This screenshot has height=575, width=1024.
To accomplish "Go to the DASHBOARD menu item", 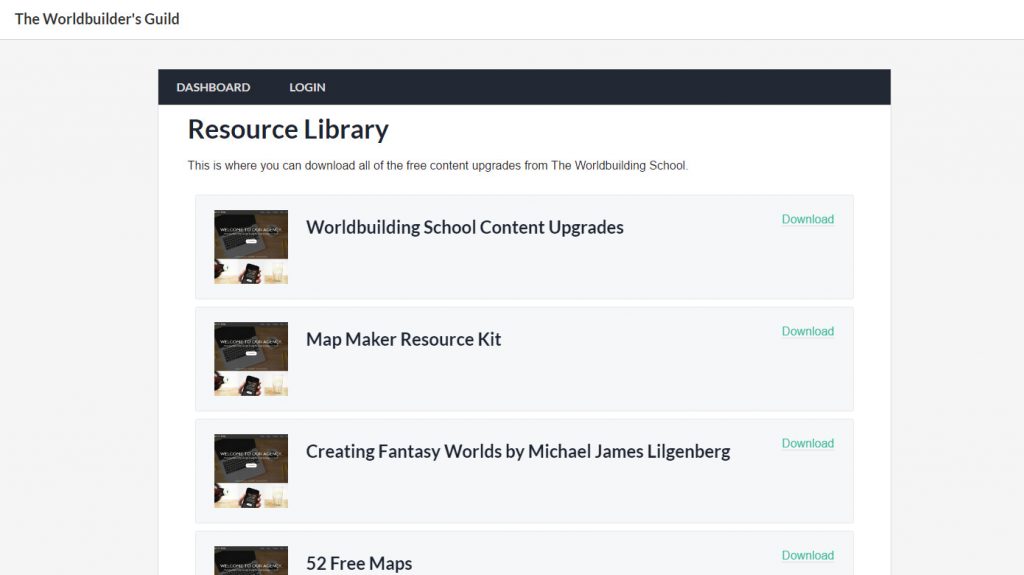I will 213,87.
